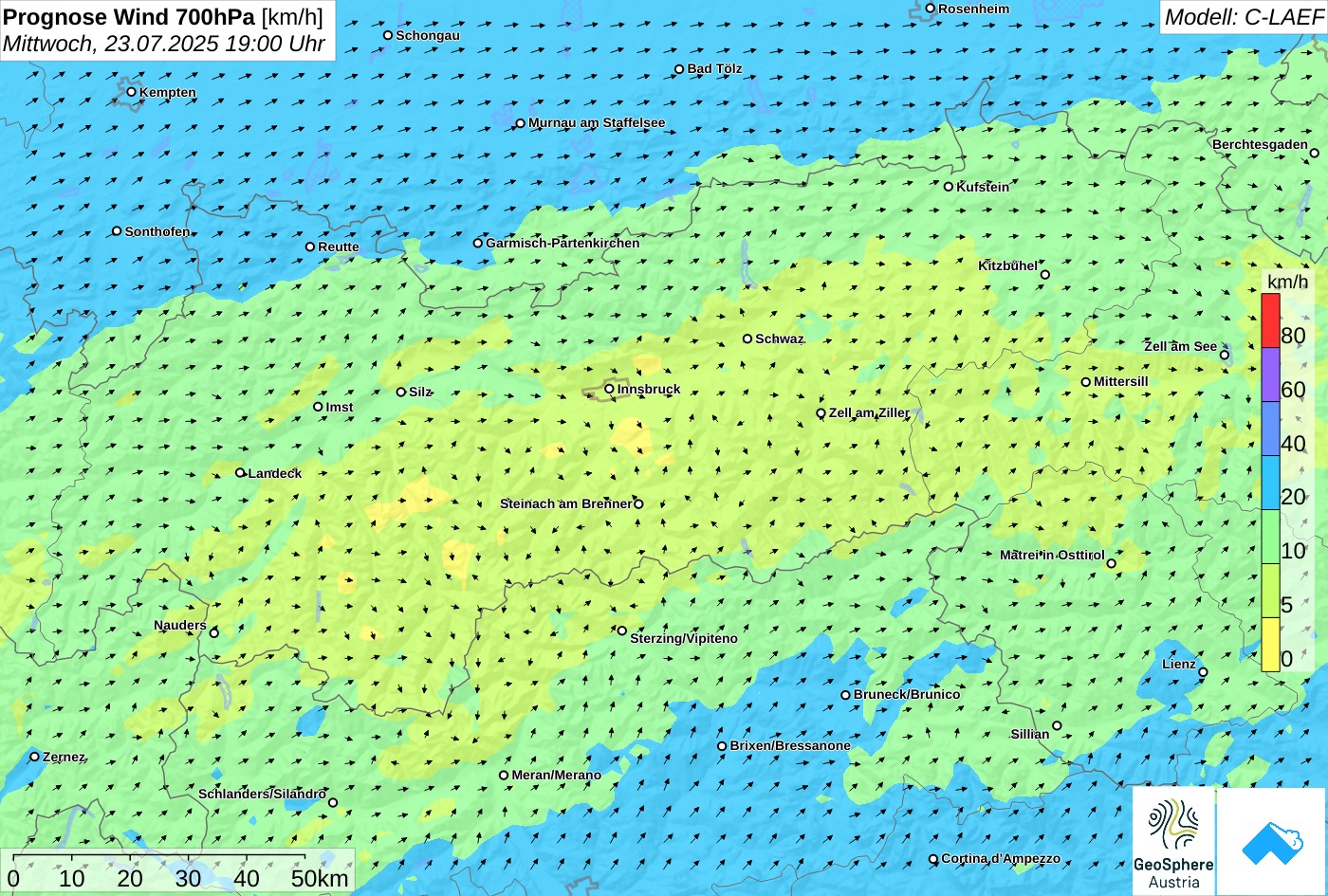
Task: Pick the Garmisch-Partenkirchen map marker
Action: coord(478,243)
